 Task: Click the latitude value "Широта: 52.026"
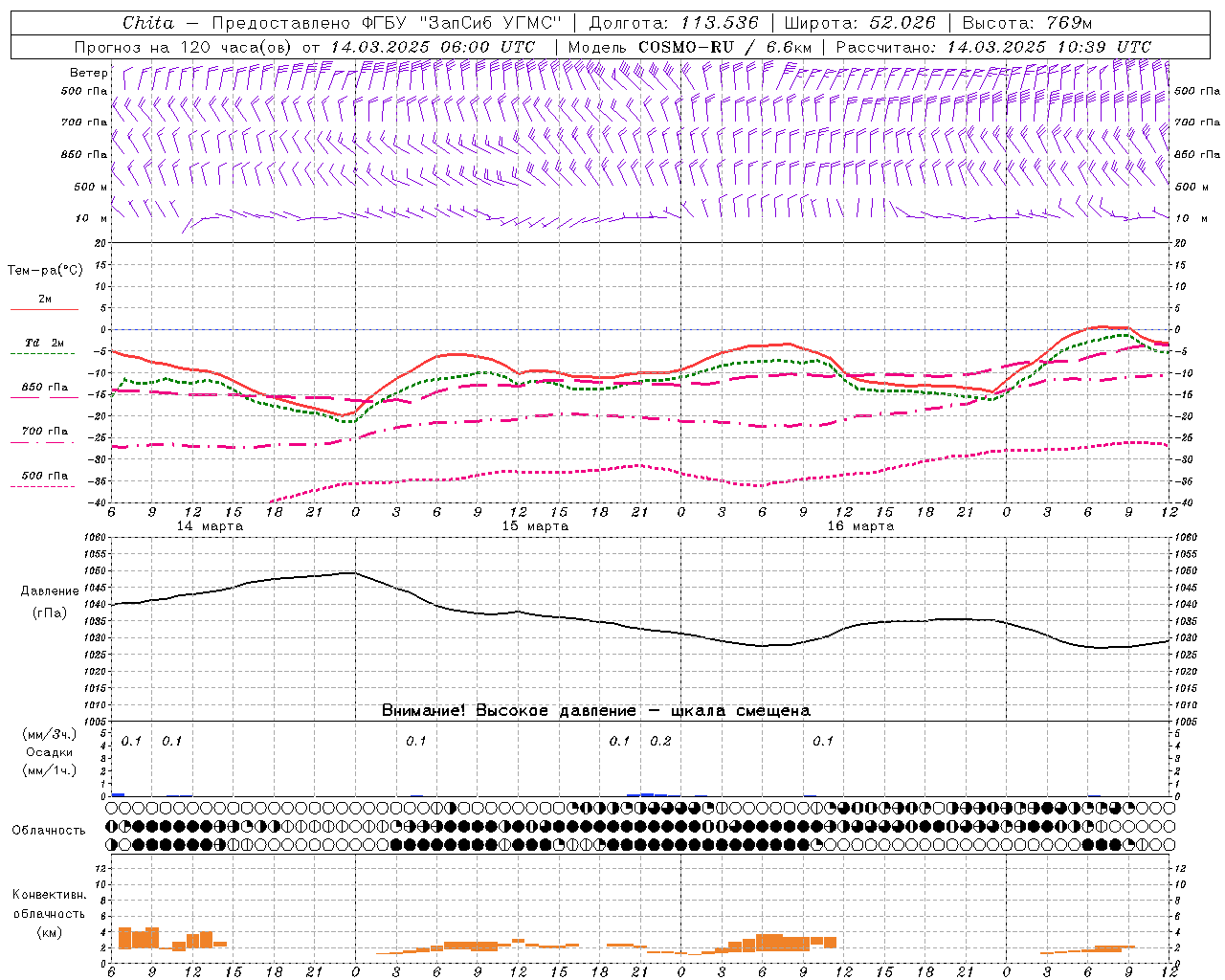click(x=860, y=23)
